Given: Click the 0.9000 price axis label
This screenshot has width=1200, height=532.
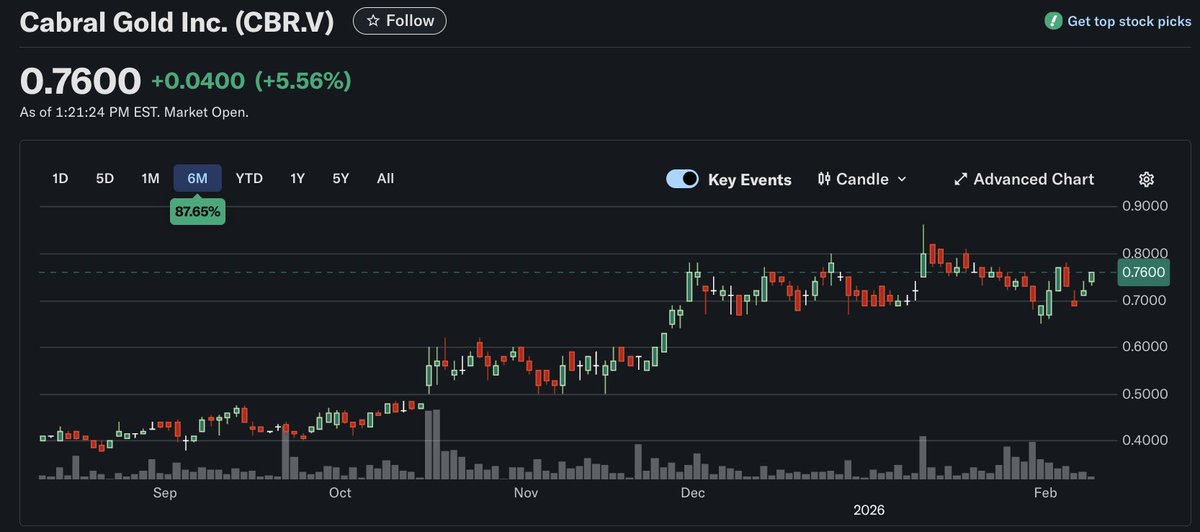Looking at the screenshot, I should tap(1144, 207).
